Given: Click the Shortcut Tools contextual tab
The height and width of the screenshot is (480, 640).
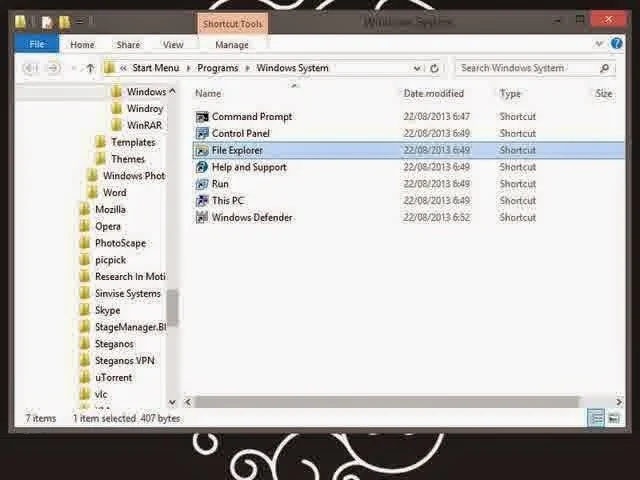Looking at the screenshot, I should (233, 24).
